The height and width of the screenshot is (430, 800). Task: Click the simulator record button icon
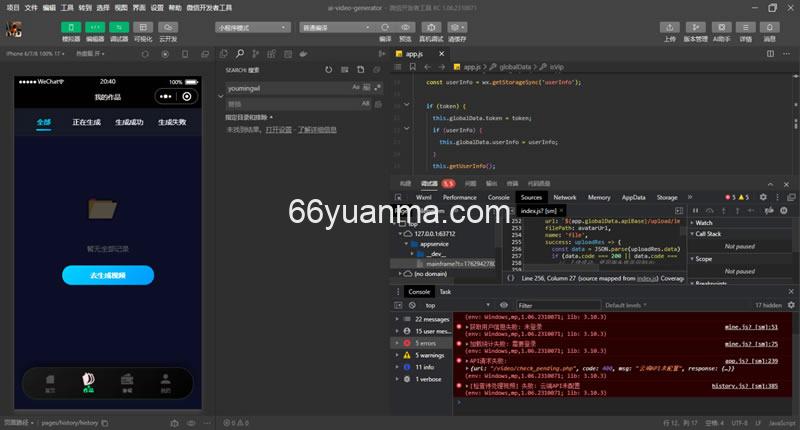[165, 54]
